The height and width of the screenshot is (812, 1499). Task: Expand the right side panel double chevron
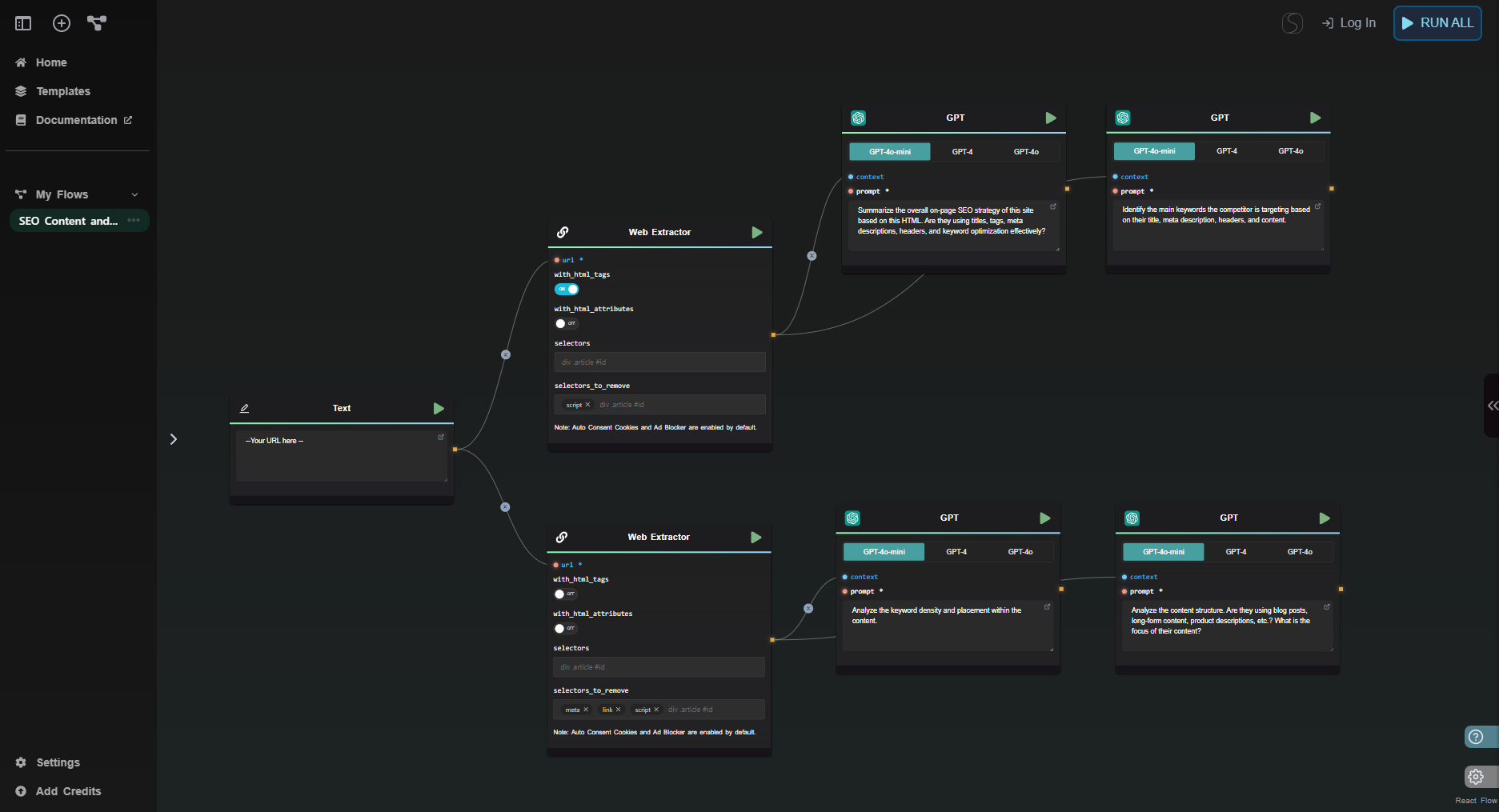1492,406
